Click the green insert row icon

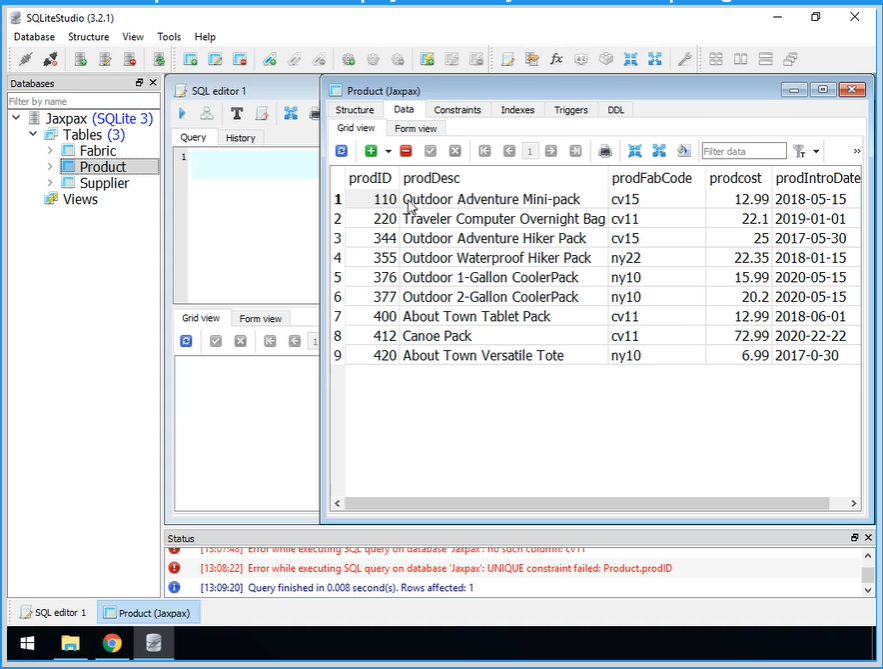(x=371, y=151)
